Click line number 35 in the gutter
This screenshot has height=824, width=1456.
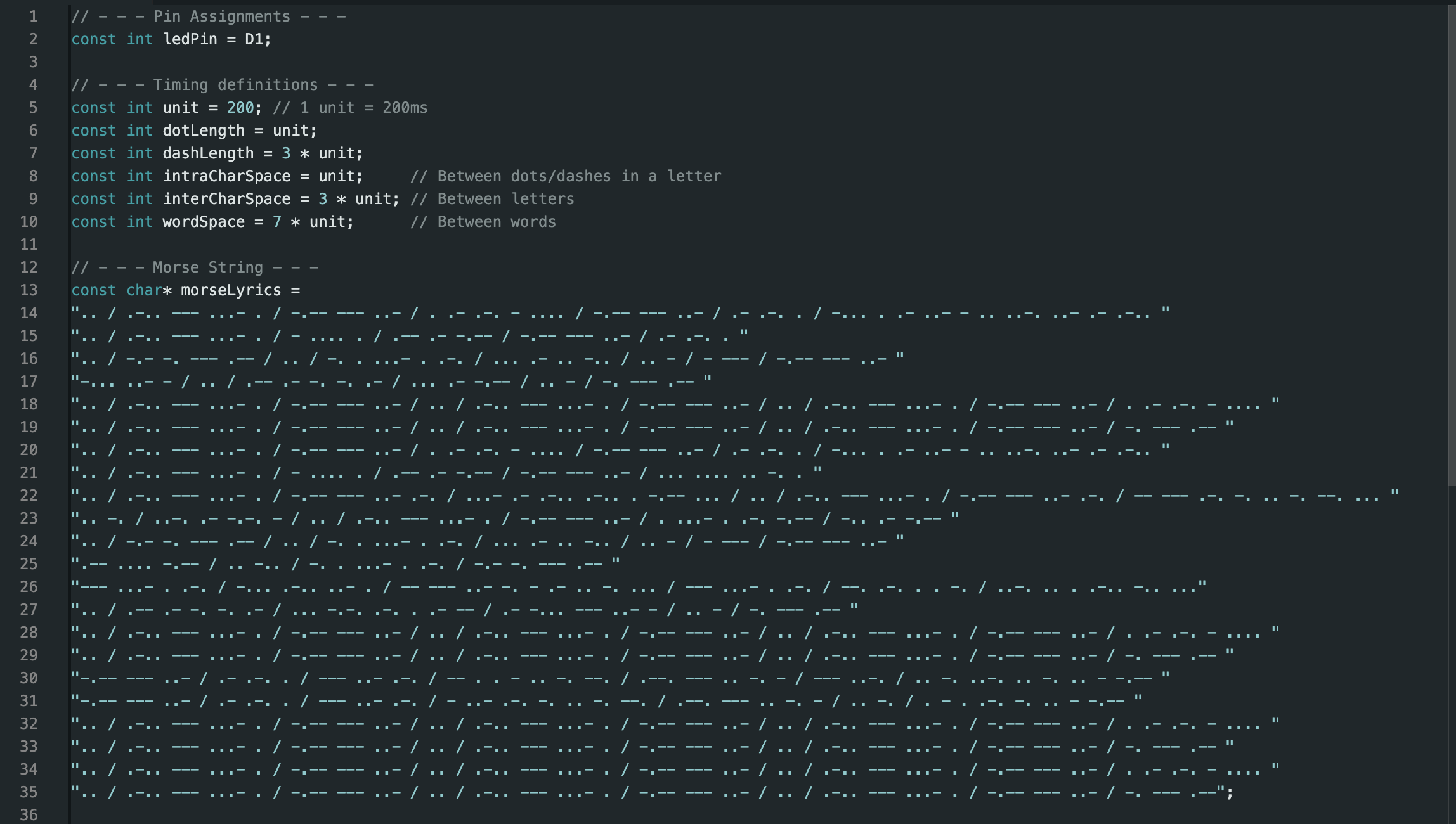coord(29,792)
